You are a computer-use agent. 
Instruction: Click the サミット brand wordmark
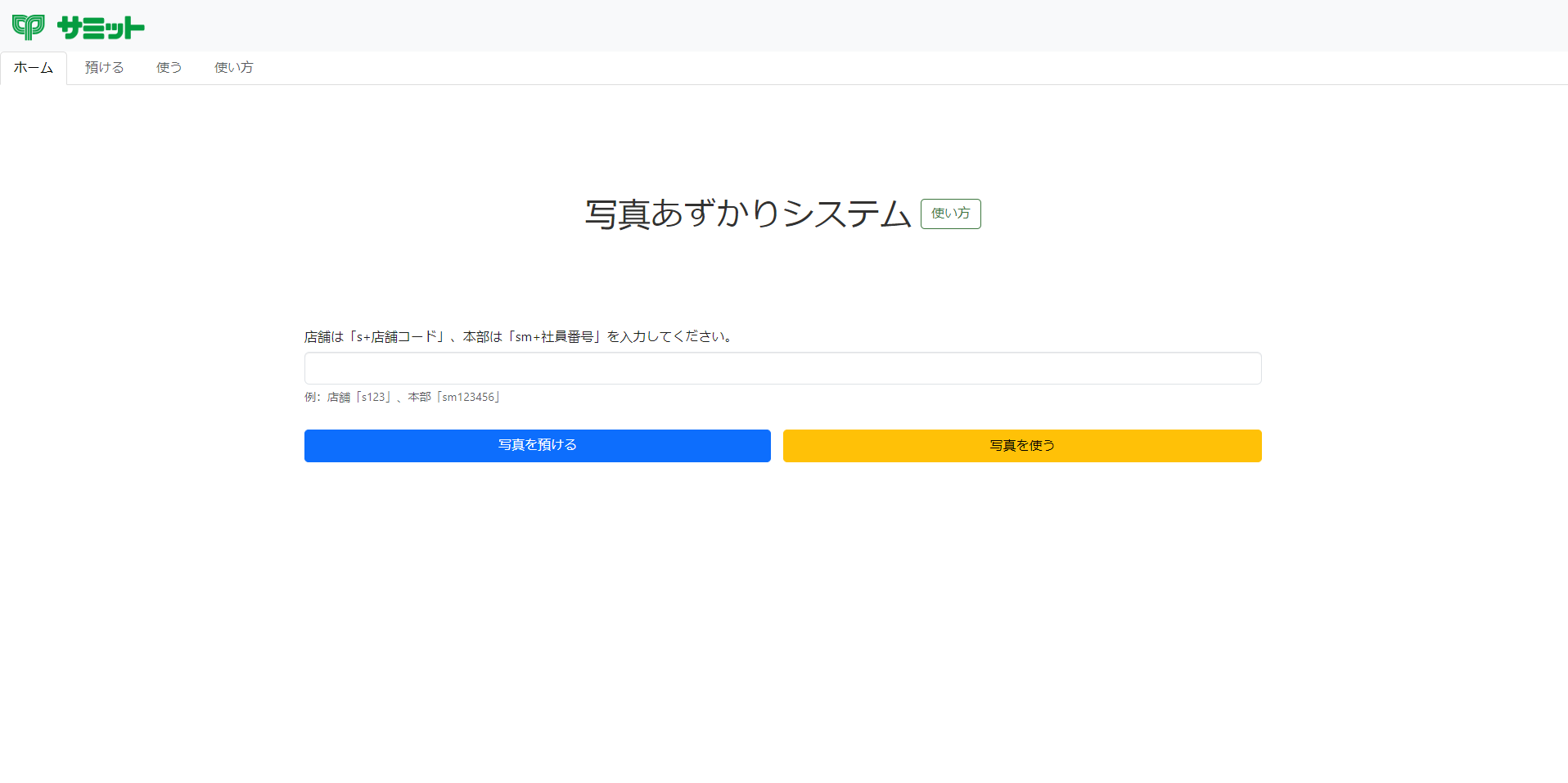101,28
